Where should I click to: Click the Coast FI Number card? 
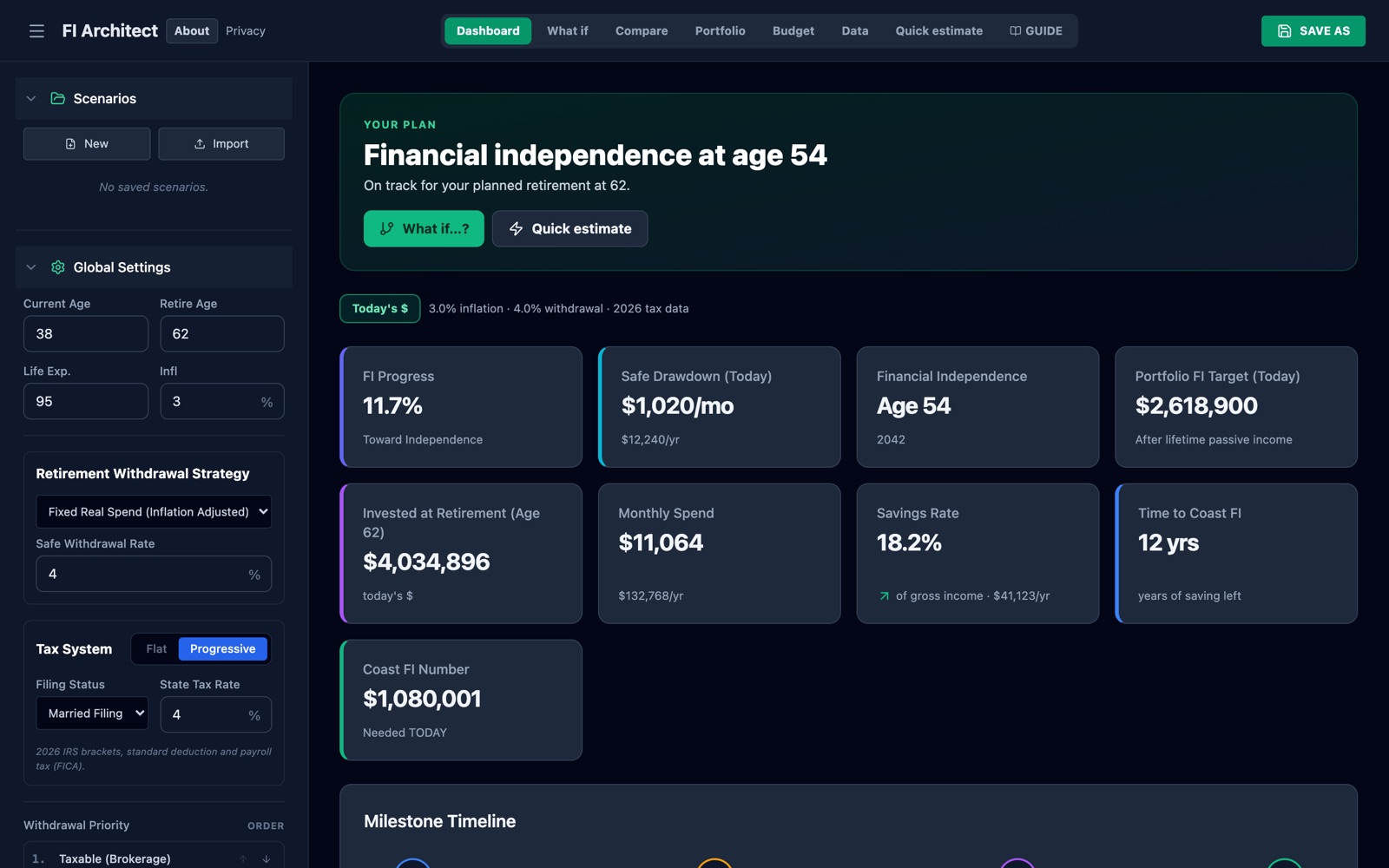(461, 700)
